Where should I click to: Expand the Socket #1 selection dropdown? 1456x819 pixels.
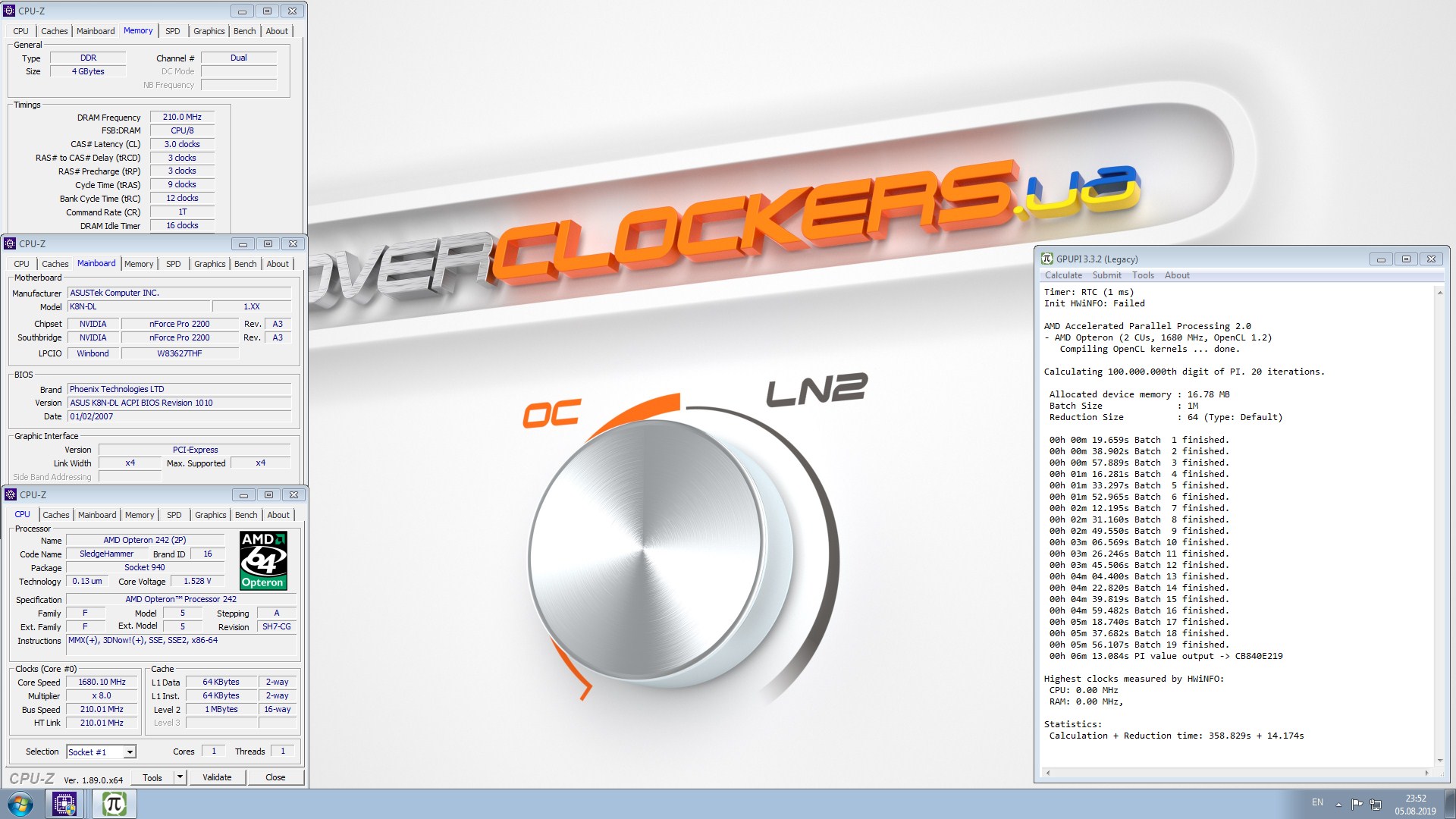click(130, 752)
